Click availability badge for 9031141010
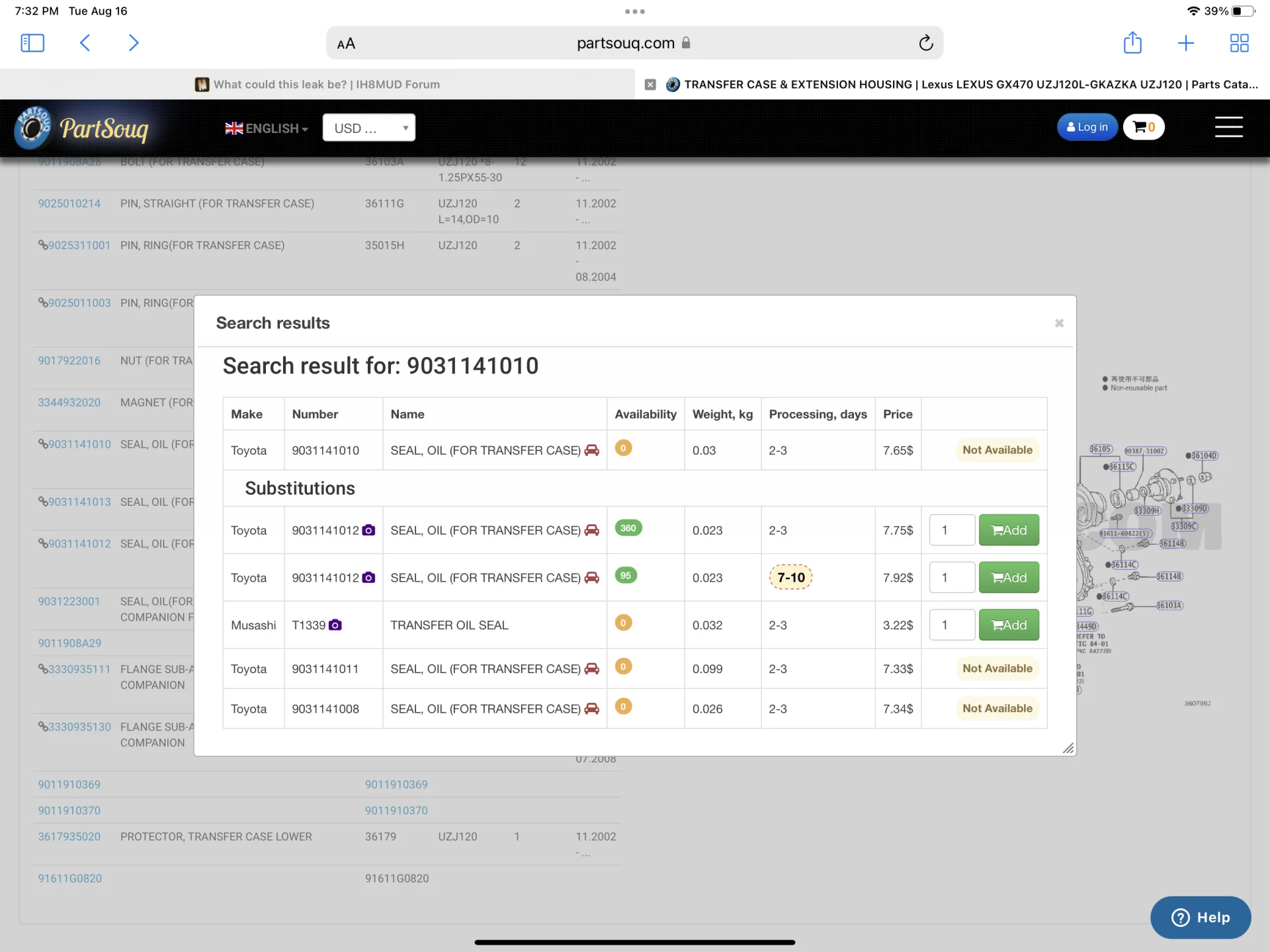This screenshot has width=1270, height=952. click(x=623, y=448)
